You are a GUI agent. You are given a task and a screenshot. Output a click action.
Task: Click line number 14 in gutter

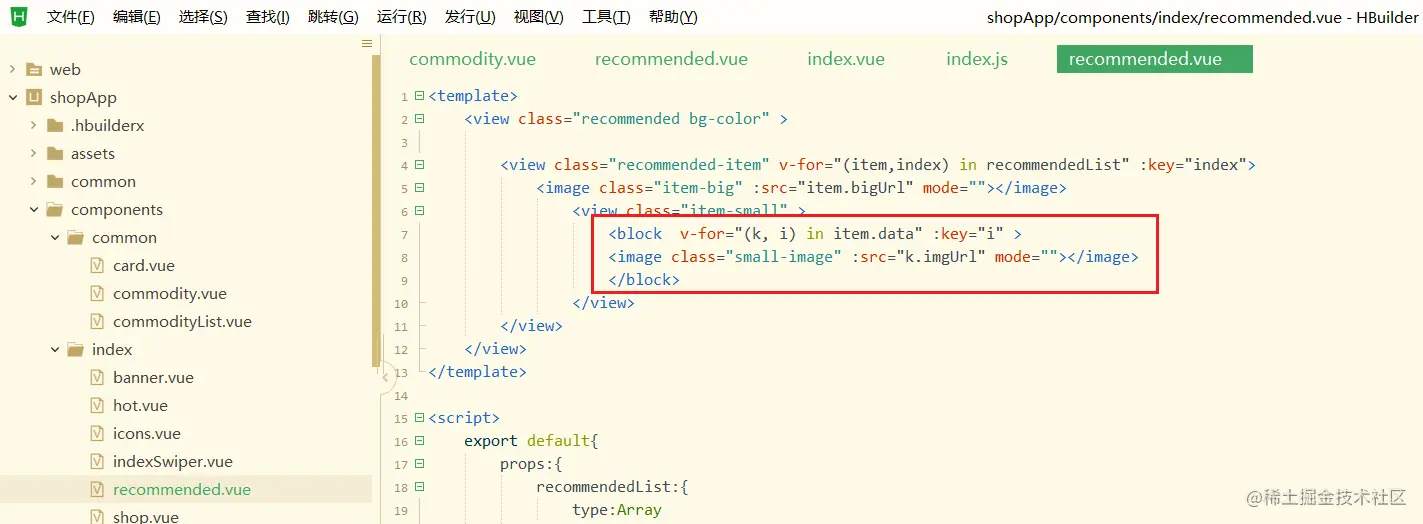[401, 396]
